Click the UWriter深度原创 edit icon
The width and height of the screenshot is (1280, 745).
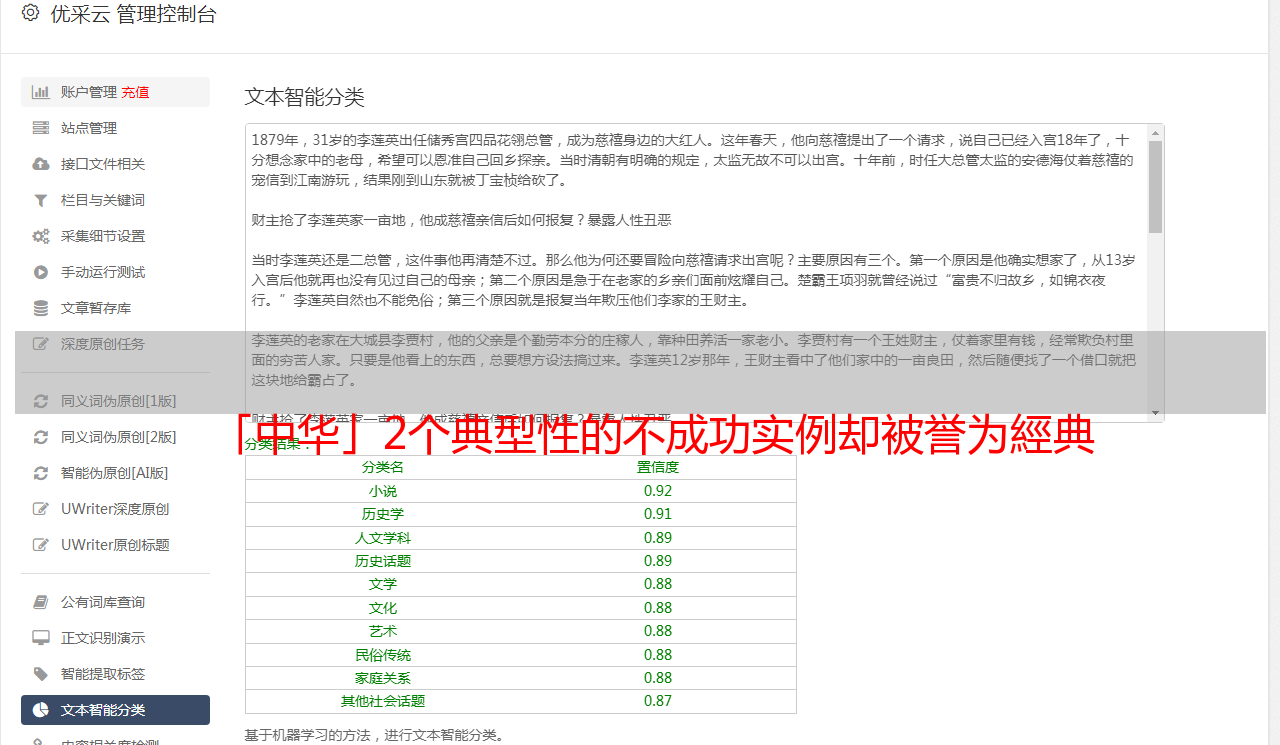tap(41, 509)
